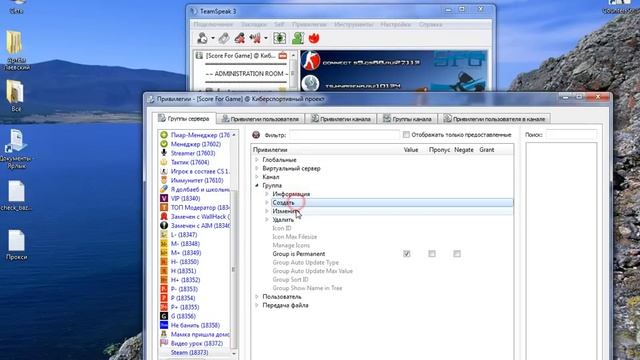This screenshot has height=360, width=640.
Task: Open Привилегии menu in TeamSpeak
Action: (x=309, y=24)
